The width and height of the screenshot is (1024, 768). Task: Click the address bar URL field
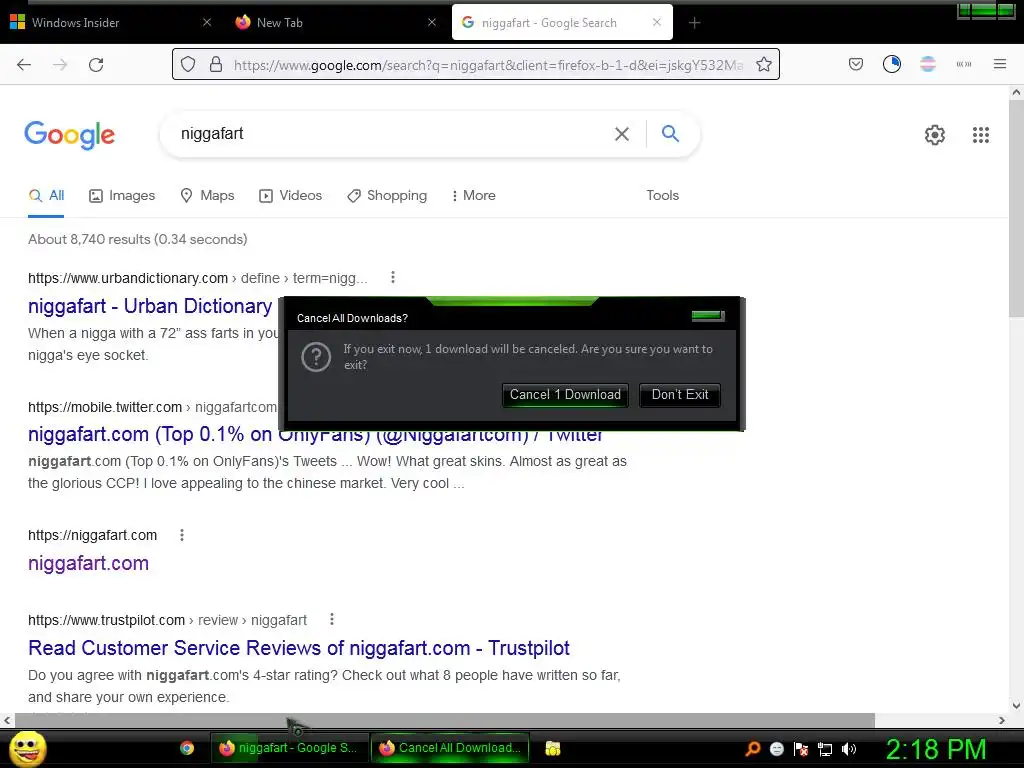point(488,65)
